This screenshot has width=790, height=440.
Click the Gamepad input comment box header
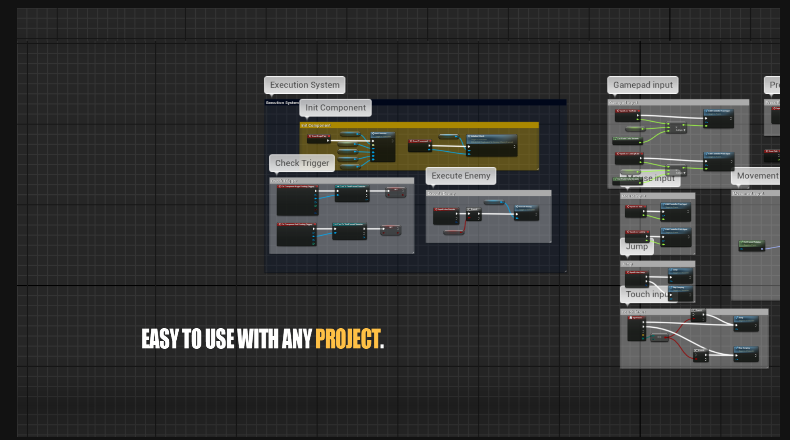point(678,102)
